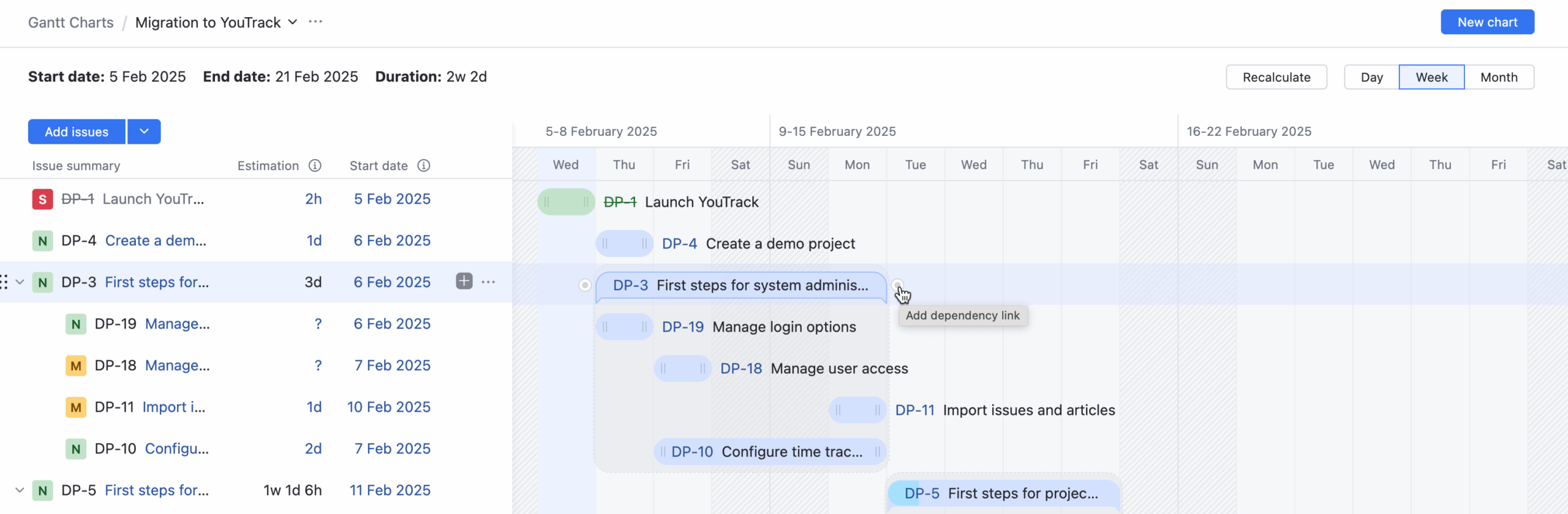Screen dimensions: 1568x514
Task: Click the Estimation info icon
Action: pos(315,166)
